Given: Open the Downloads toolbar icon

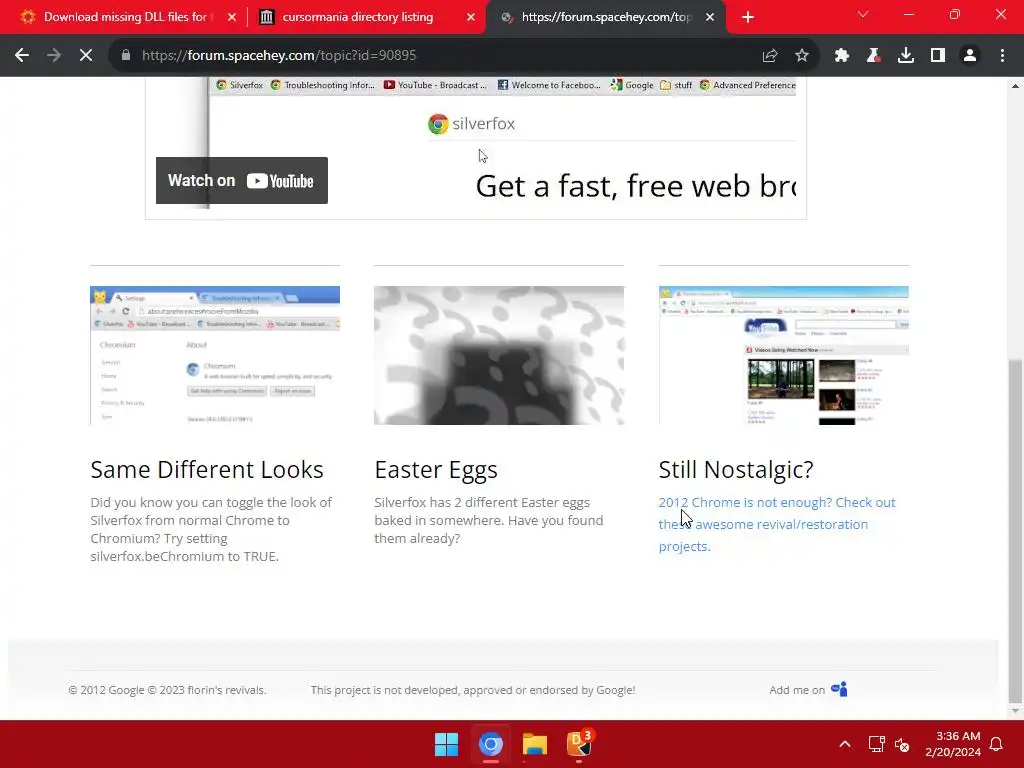Looking at the screenshot, I should (x=906, y=56).
